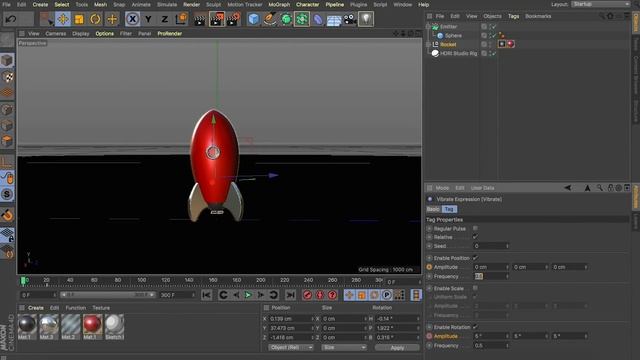Add a Camera object
Screen dimensions: 640x360
pos(350,19)
